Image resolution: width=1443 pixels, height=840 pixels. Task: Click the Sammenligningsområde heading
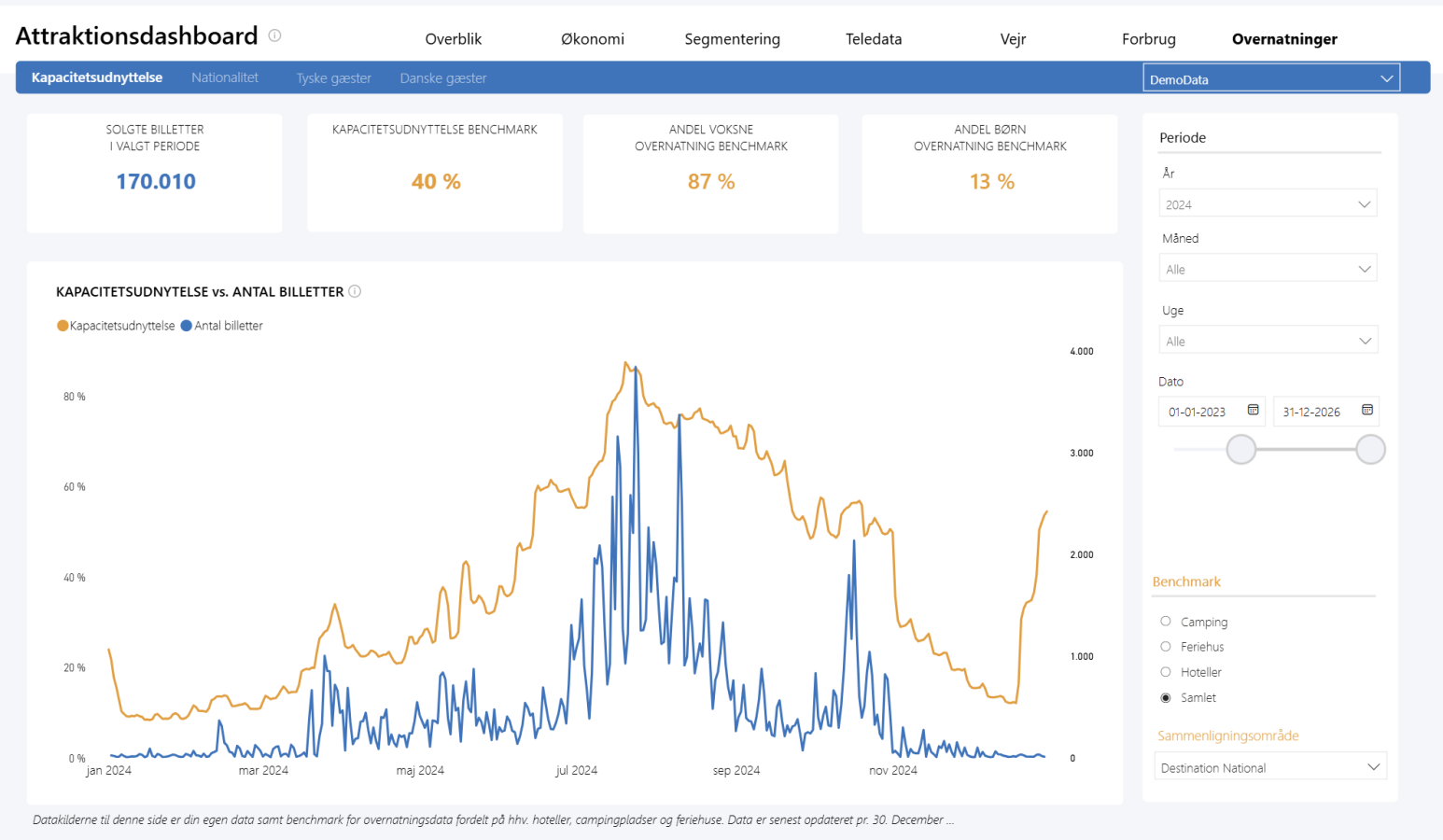(x=1228, y=735)
